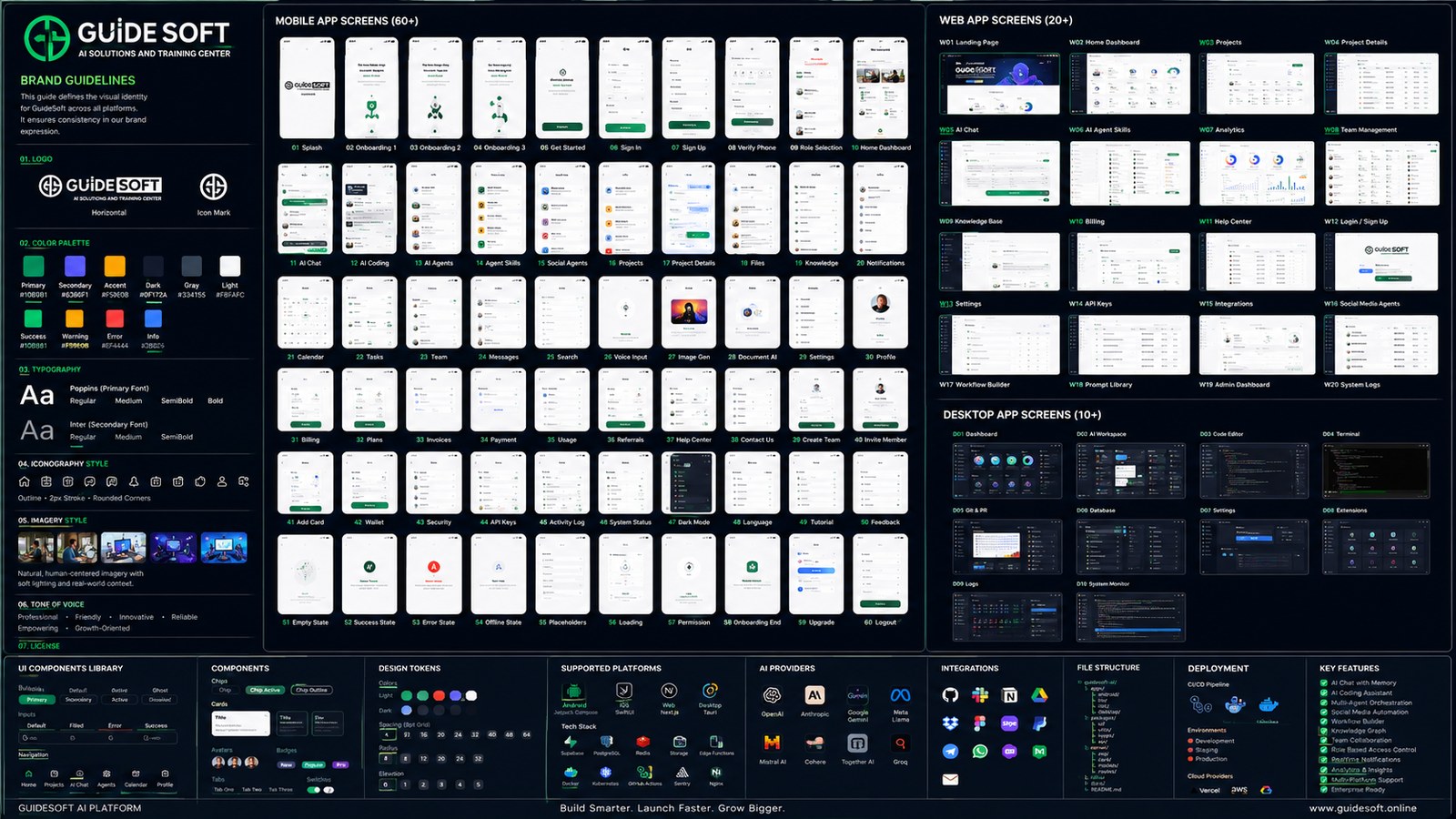Click the GitHub icon in Integrations
The image size is (1456, 819).
(950, 695)
